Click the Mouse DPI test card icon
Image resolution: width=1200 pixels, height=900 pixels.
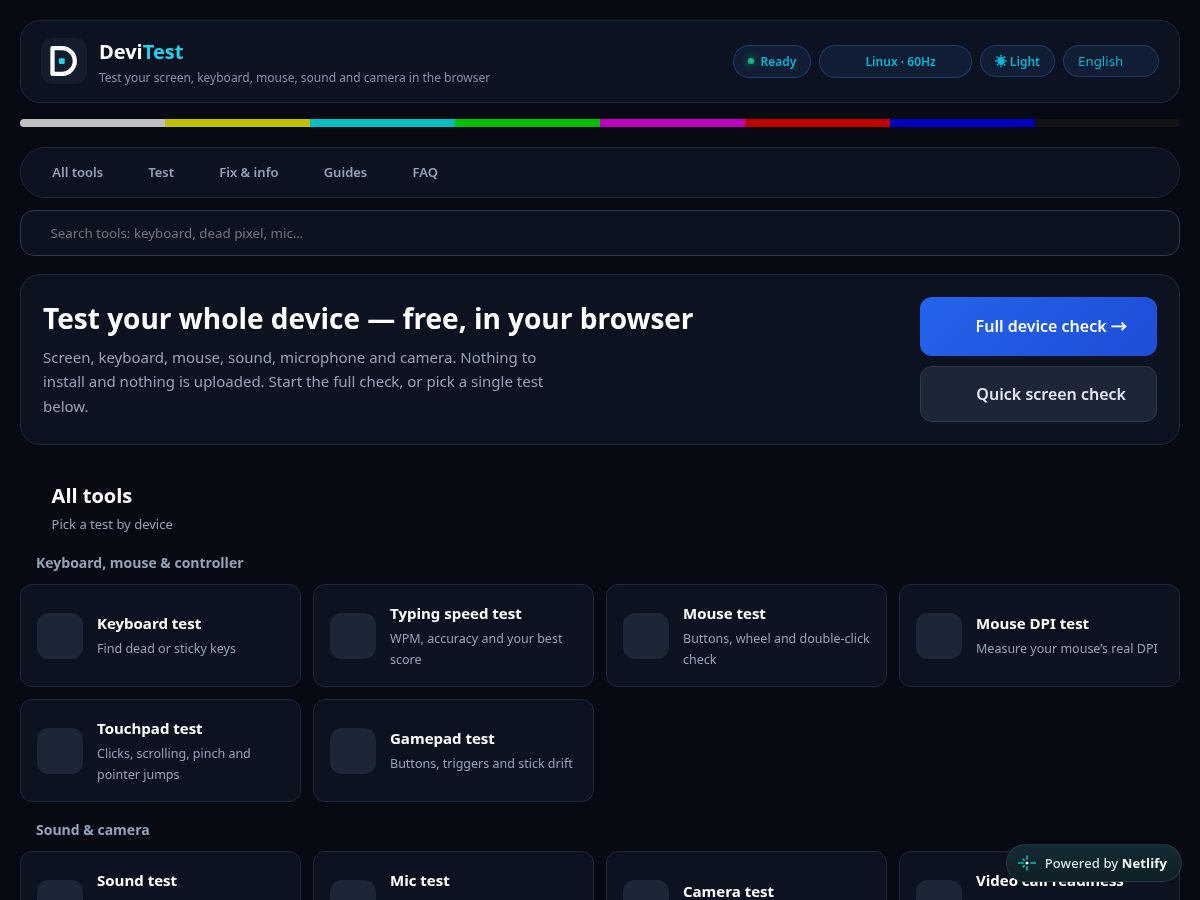coord(939,636)
